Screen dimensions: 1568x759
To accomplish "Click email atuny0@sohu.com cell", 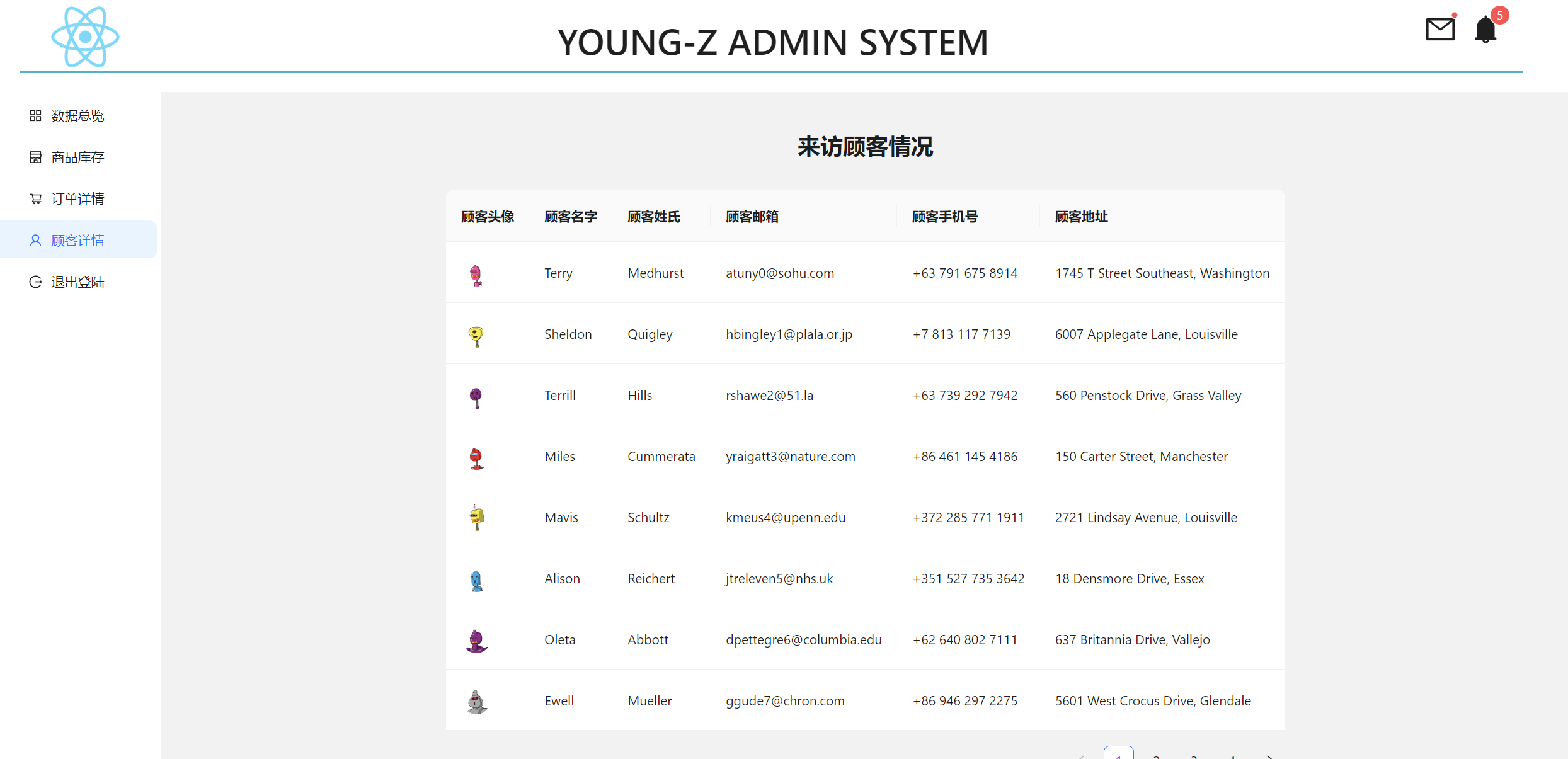I will (x=780, y=273).
